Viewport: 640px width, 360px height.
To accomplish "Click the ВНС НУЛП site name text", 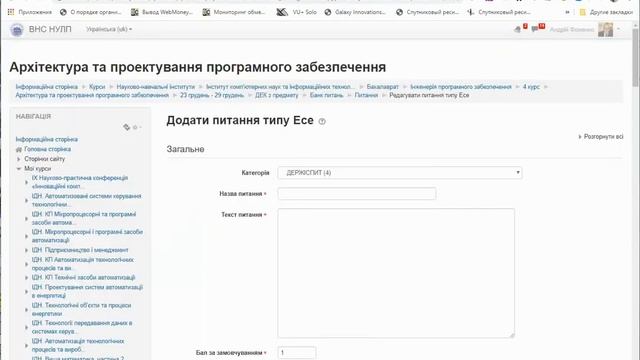I will tap(50, 29).
